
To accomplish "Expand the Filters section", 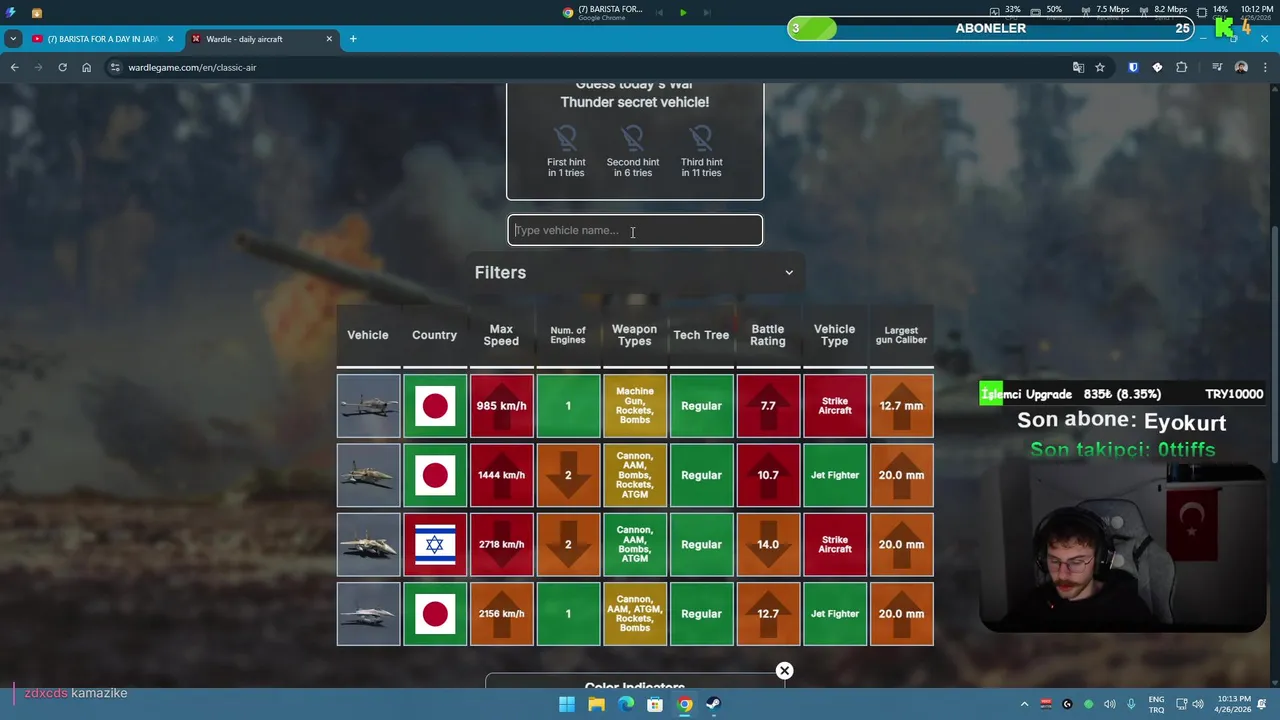I will point(635,272).
